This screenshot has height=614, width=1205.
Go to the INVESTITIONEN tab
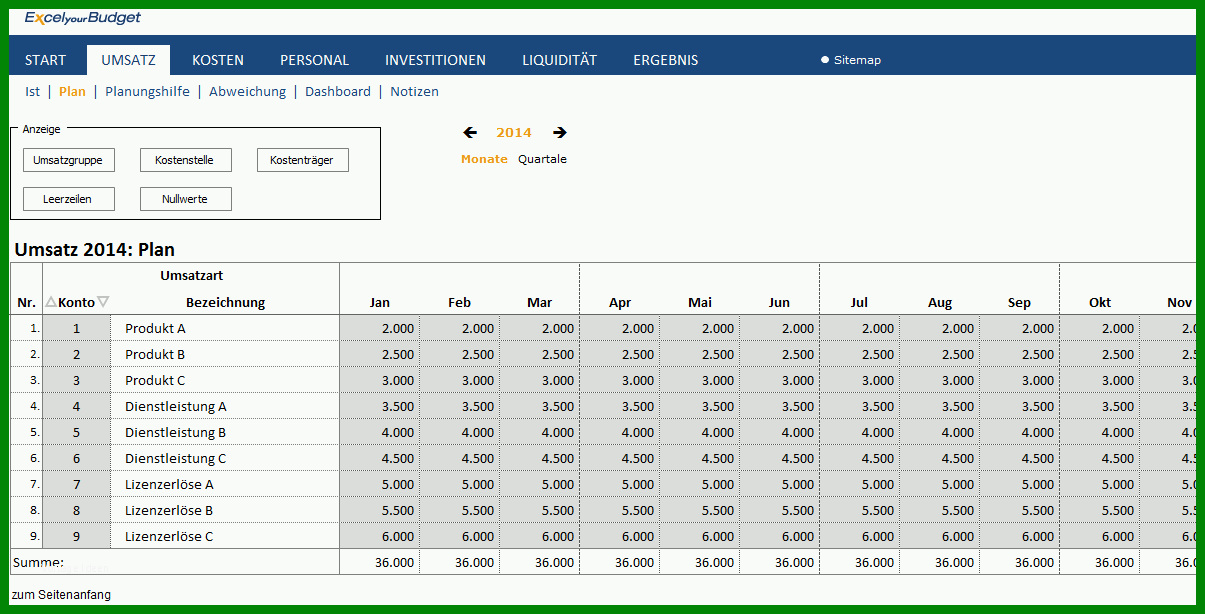[x=436, y=60]
